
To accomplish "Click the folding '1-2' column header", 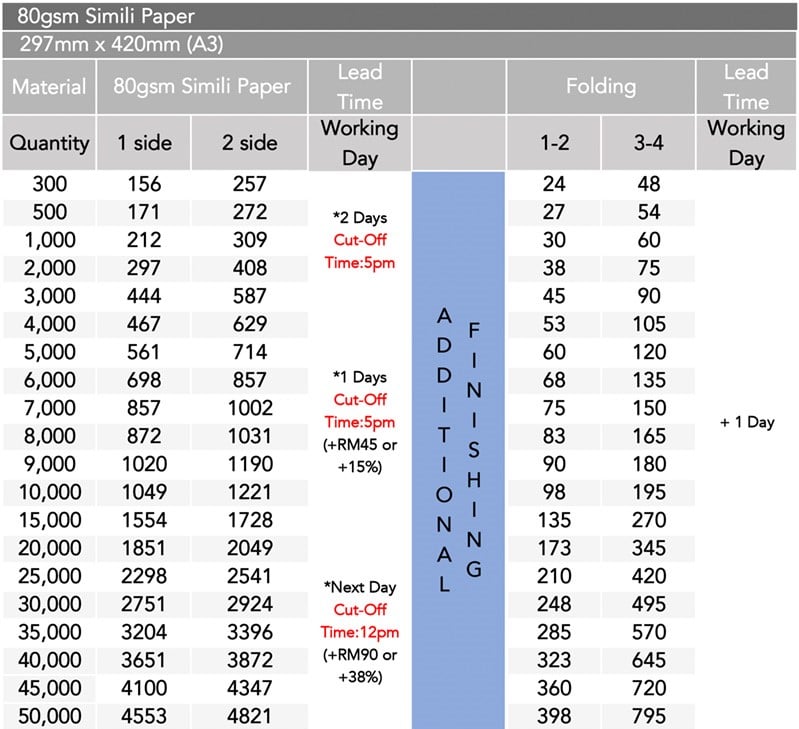I will (x=554, y=143).
